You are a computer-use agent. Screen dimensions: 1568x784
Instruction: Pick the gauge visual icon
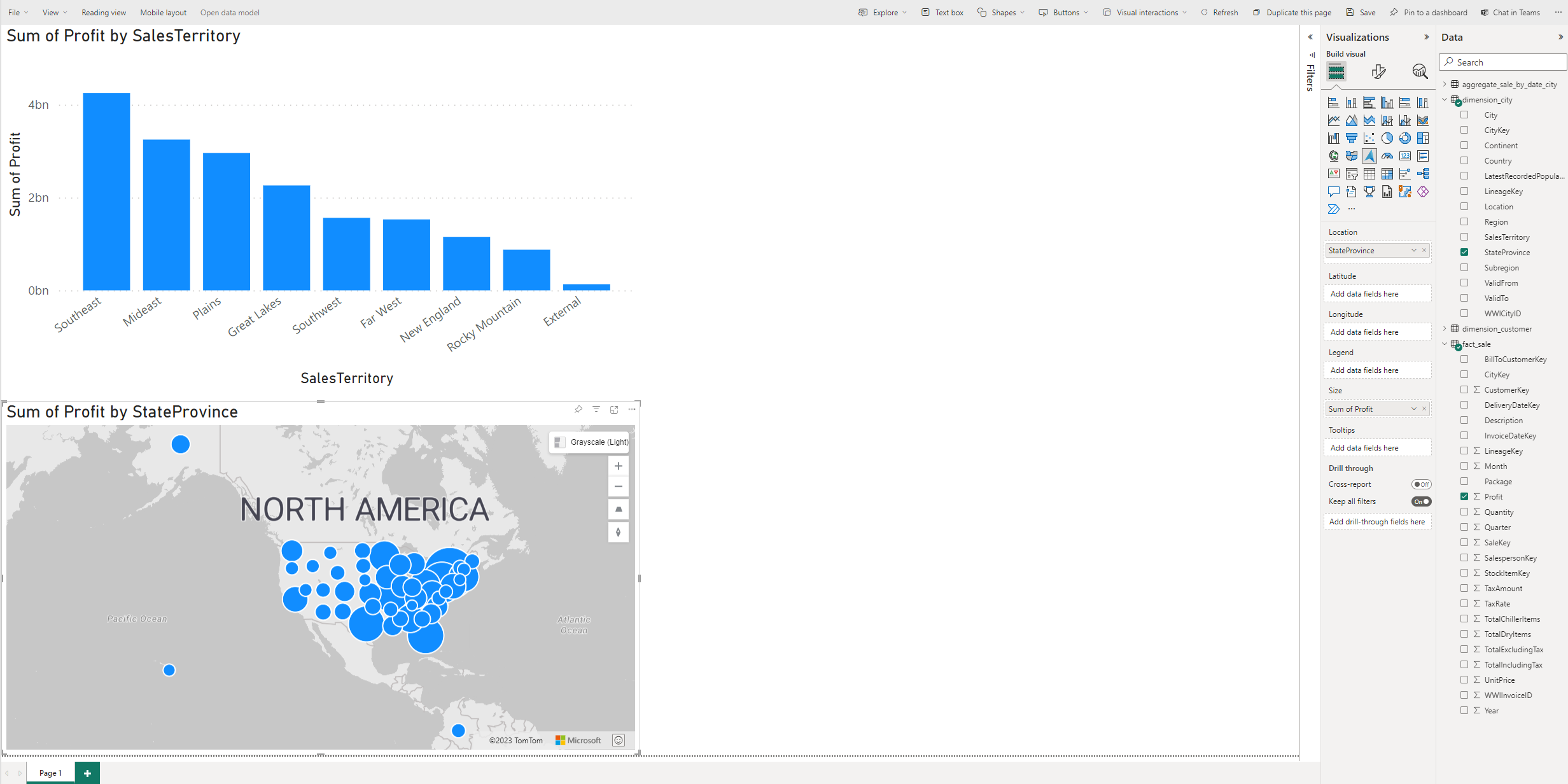(x=1387, y=156)
